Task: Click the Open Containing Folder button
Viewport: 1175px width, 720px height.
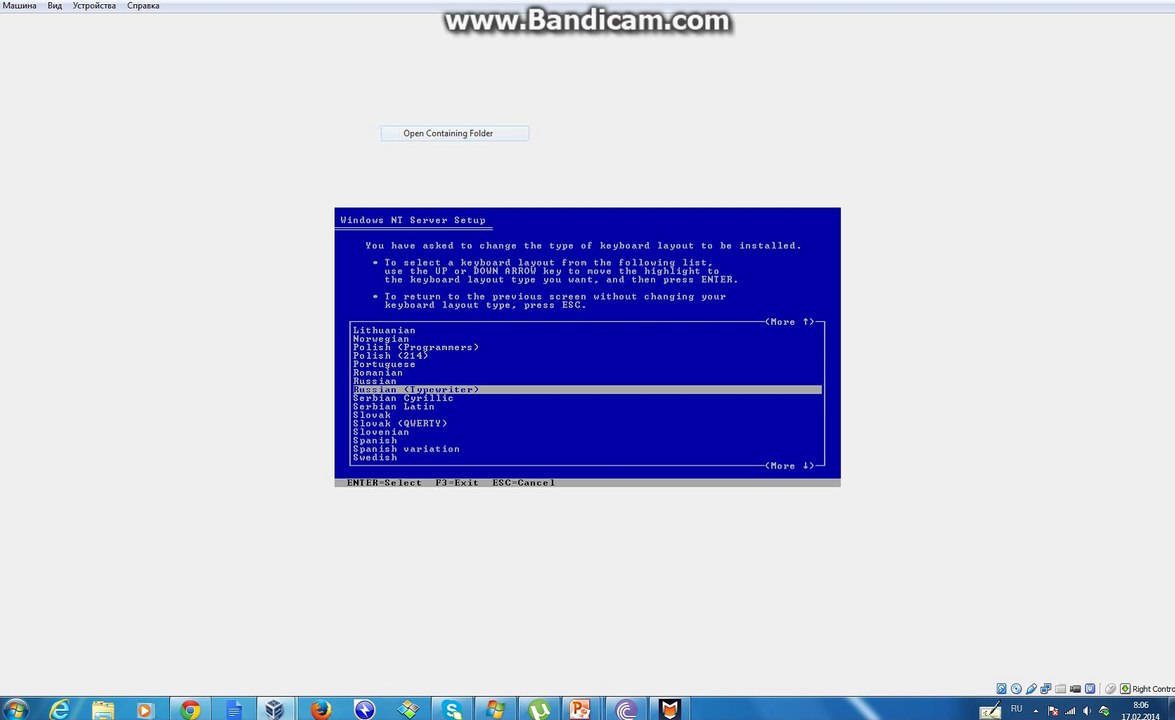Action: [x=455, y=133]
